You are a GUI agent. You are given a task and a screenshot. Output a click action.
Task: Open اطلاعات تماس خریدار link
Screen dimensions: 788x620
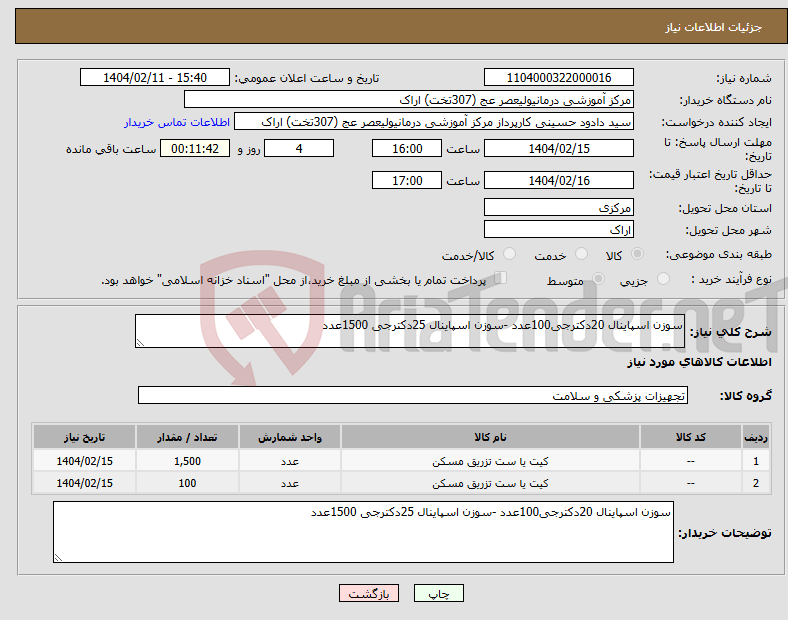[x=177, y=122]
